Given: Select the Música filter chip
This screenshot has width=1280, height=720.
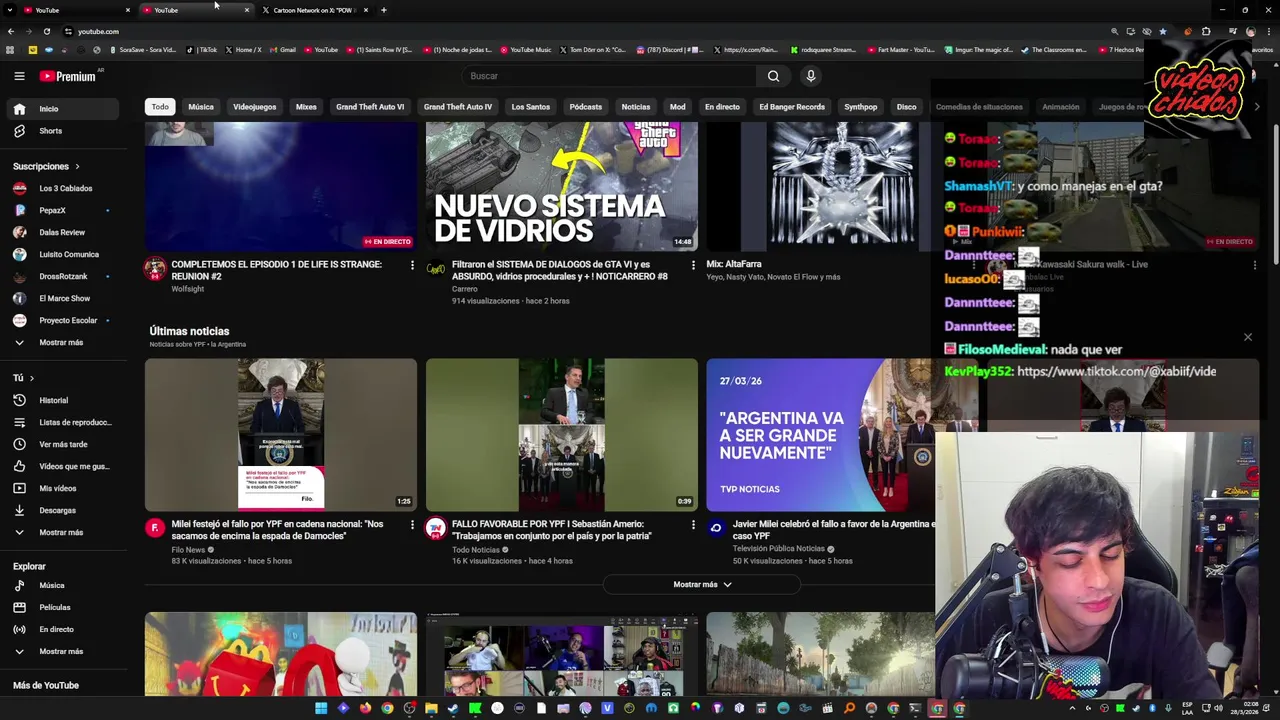Looking at the screenshot, I should [x=201, y=107].
